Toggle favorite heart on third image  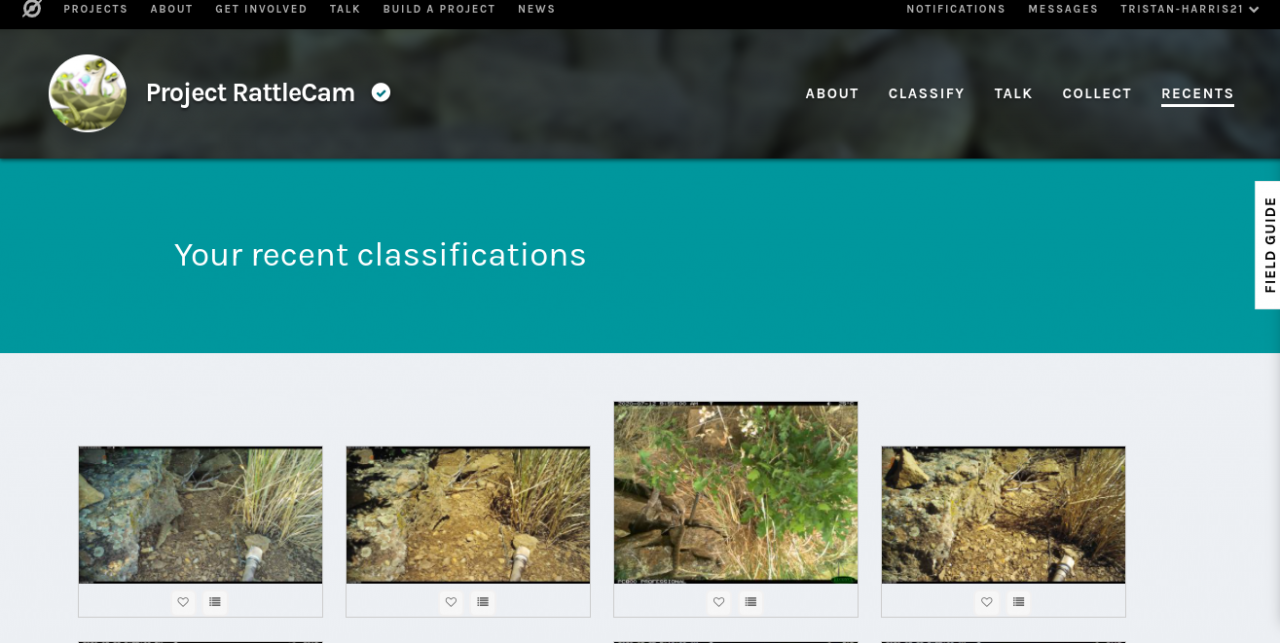[718, 602]
